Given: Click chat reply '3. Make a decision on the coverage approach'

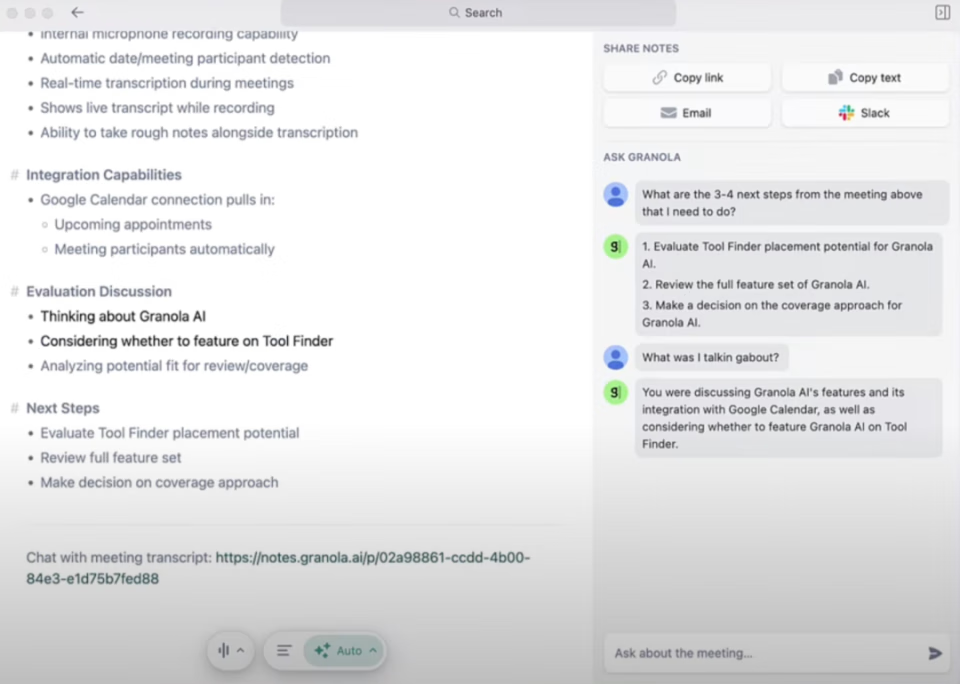Looking at the screenshot, I should pos(771,314).
